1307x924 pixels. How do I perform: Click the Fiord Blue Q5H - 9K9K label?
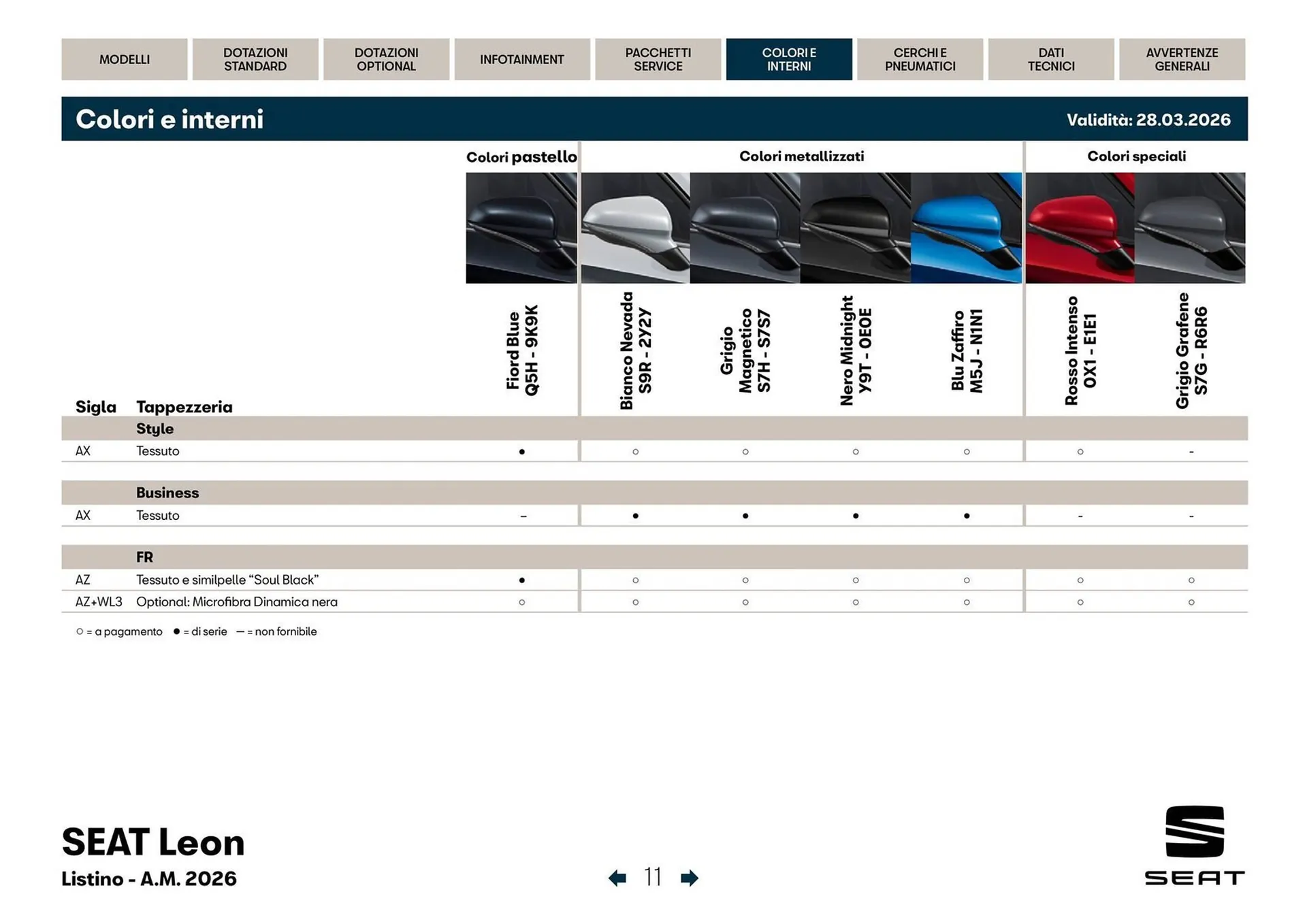(522, 350)
